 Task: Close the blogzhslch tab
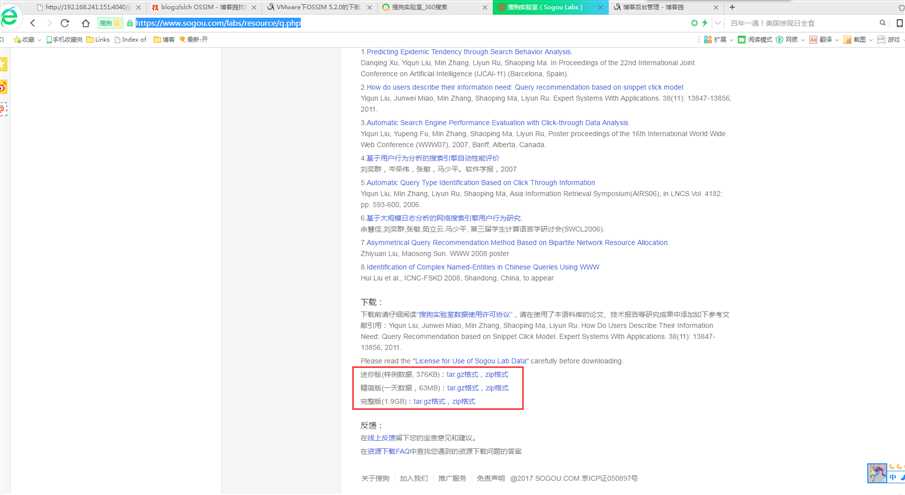253,8
